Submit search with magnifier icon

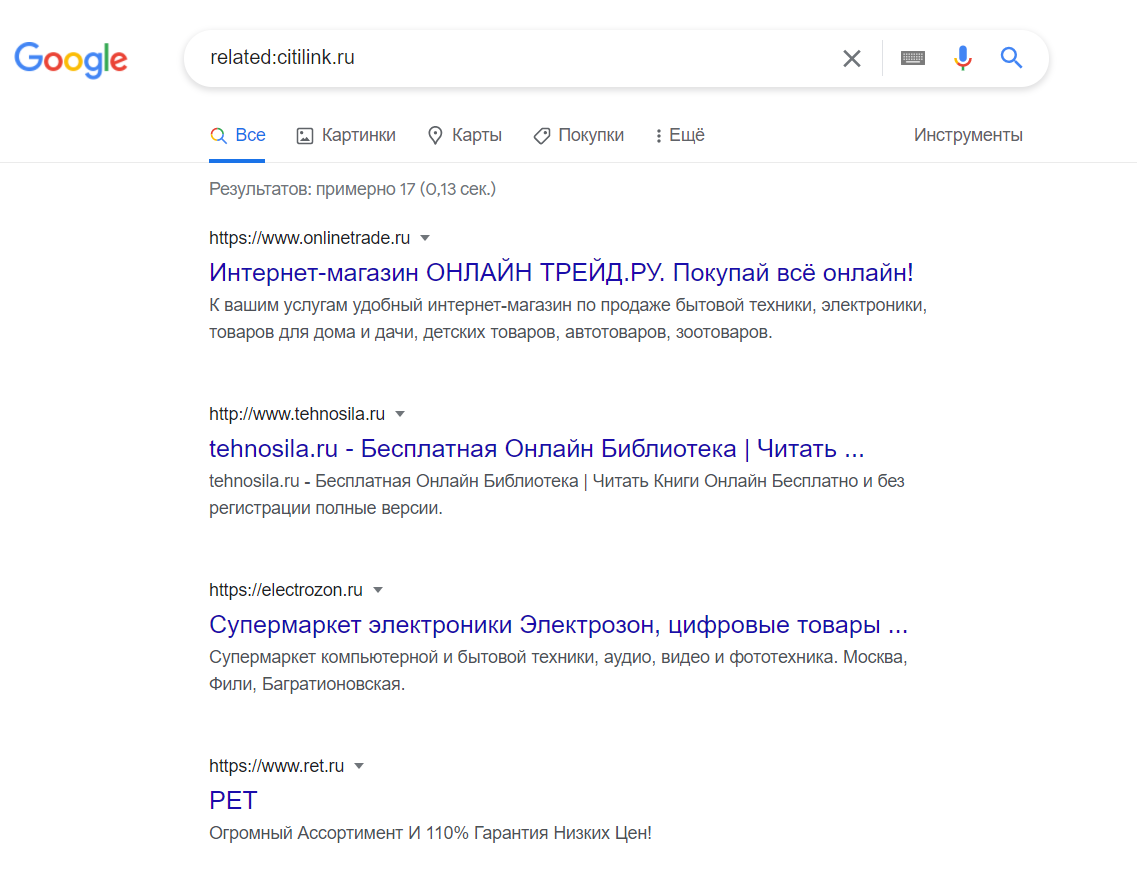click(1012, 57)
